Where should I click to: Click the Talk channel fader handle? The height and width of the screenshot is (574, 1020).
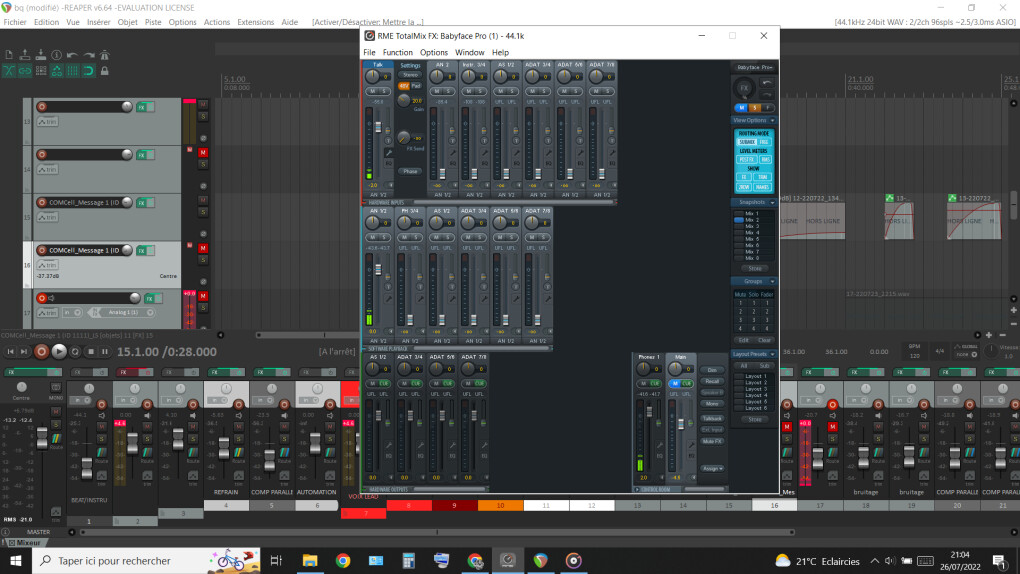tap(379, 127)
